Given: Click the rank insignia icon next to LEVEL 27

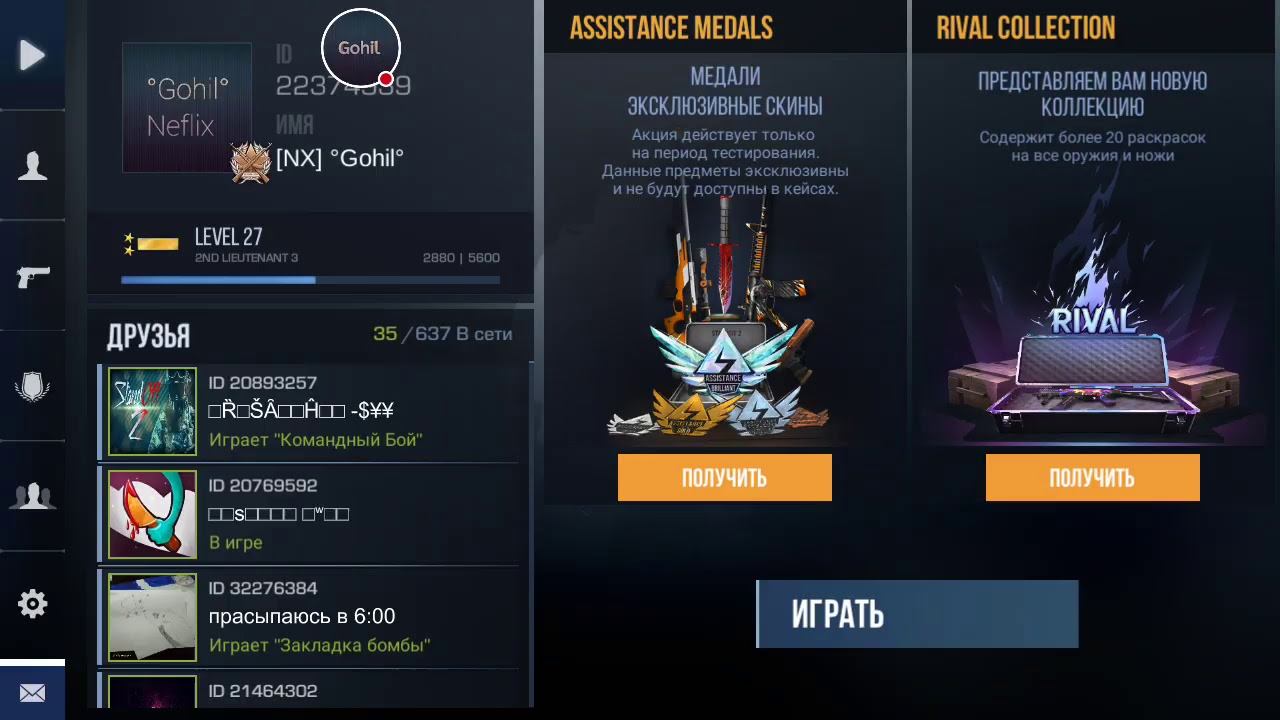Looking at the screenshot, I should tap(150, 244).
